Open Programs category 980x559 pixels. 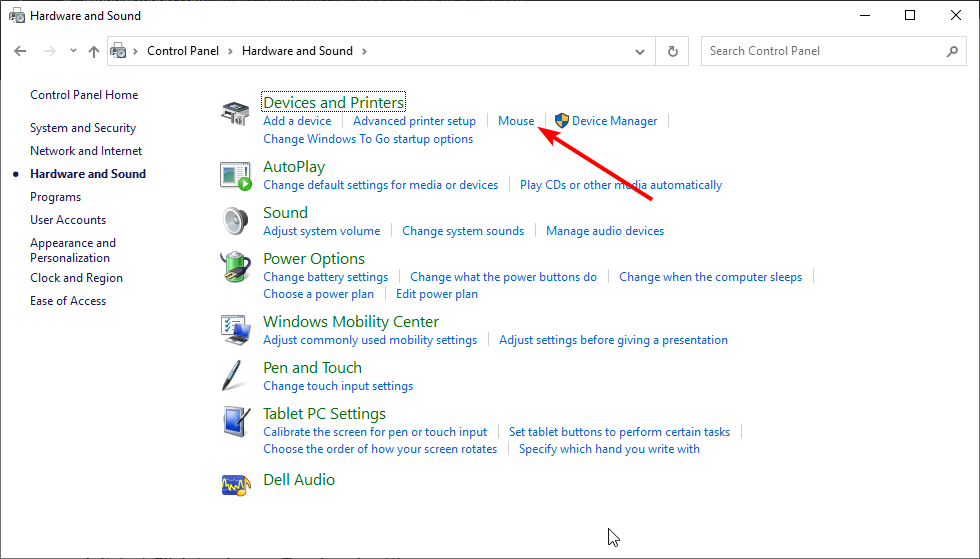pyautogui.click(x=56, y=197)
